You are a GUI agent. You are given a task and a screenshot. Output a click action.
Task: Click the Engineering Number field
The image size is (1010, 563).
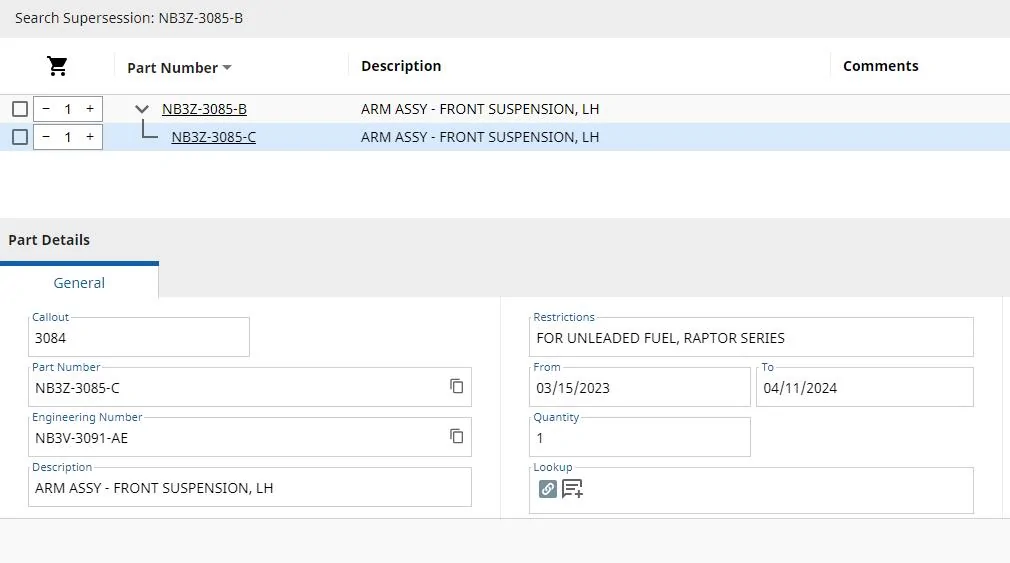(x=250, y=437)
